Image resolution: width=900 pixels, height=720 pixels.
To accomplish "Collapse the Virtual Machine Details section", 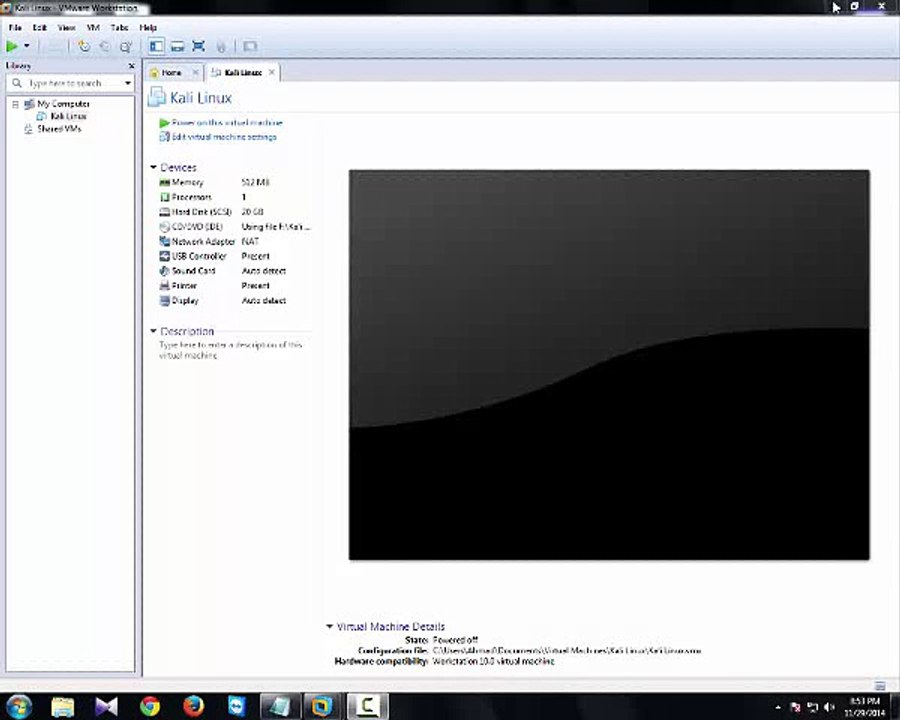I will [329, 626].
